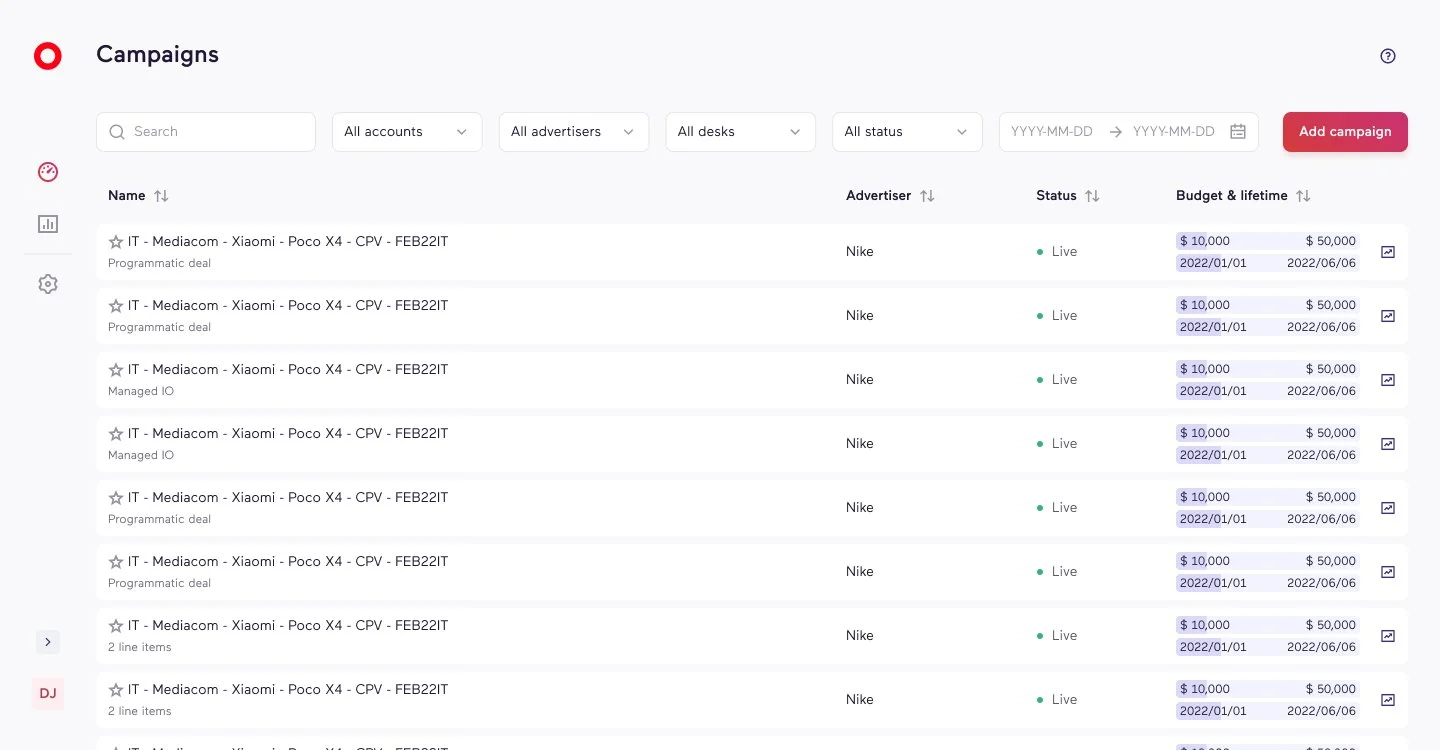This screenshot has width=1440, height=750.
Task: Open stats chart for second Managed IO campaign
Action: pyautogui.click(x=1388, y=444)
